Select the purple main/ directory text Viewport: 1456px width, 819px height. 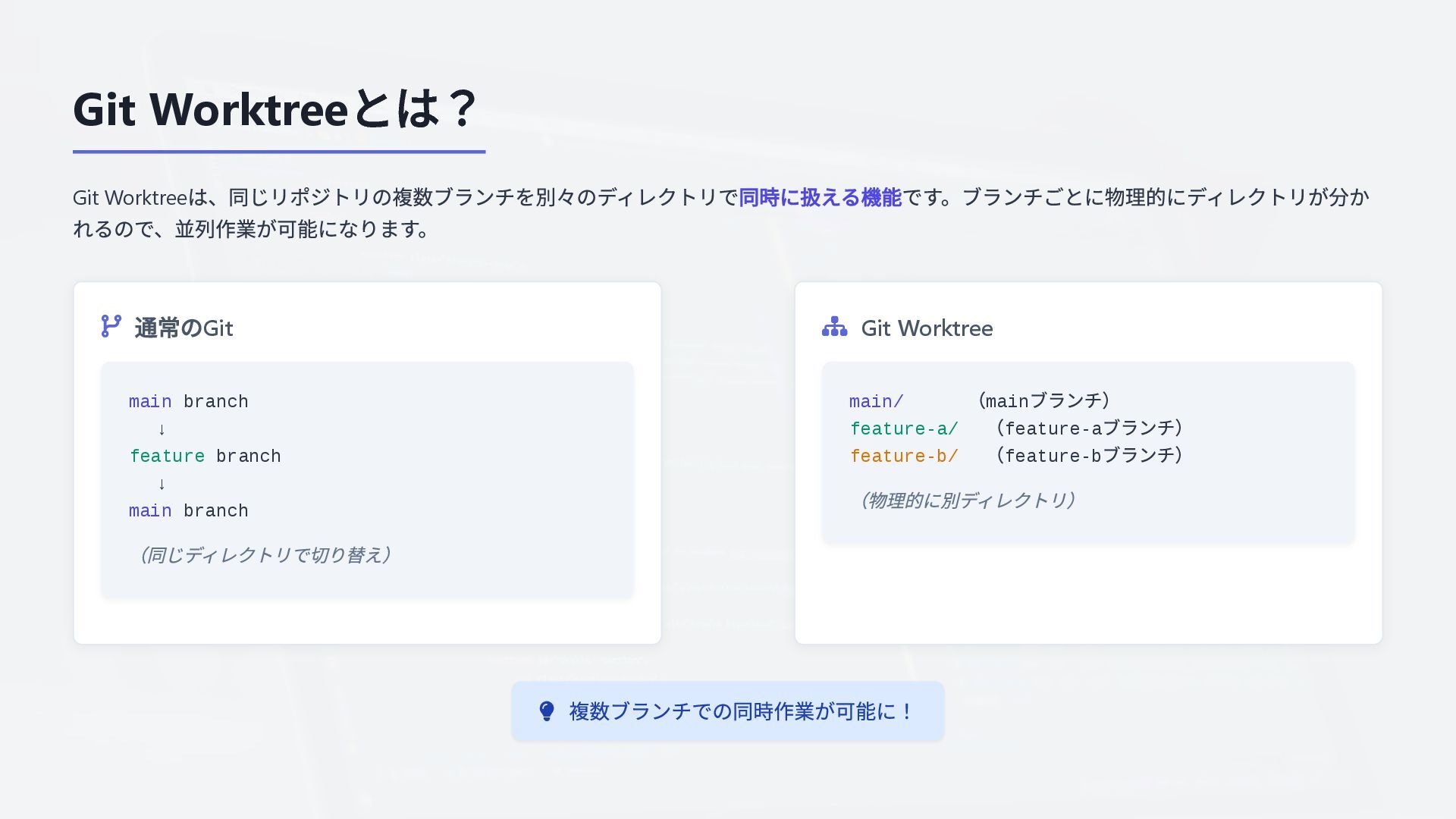pos(876,402)
